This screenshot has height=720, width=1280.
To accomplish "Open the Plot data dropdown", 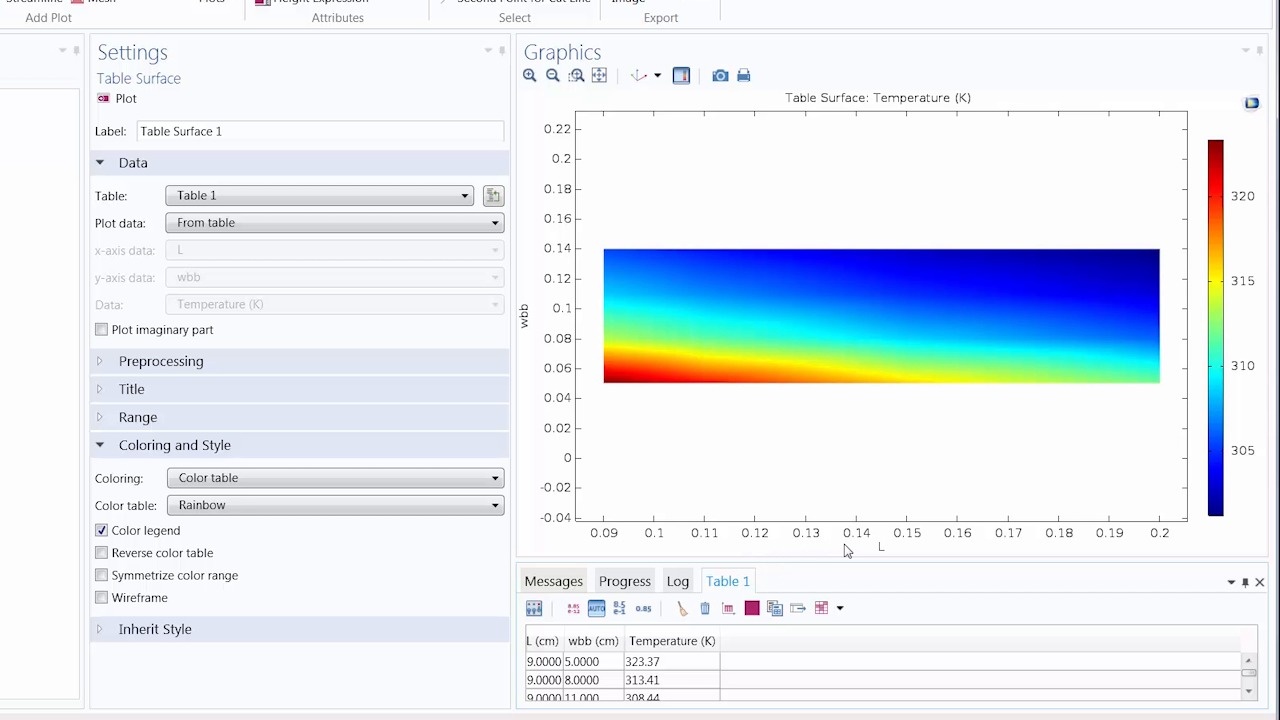I will 335,223.
